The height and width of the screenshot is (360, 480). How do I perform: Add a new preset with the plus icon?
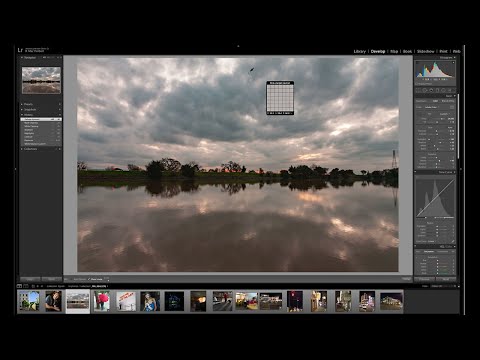click(60, 104)
